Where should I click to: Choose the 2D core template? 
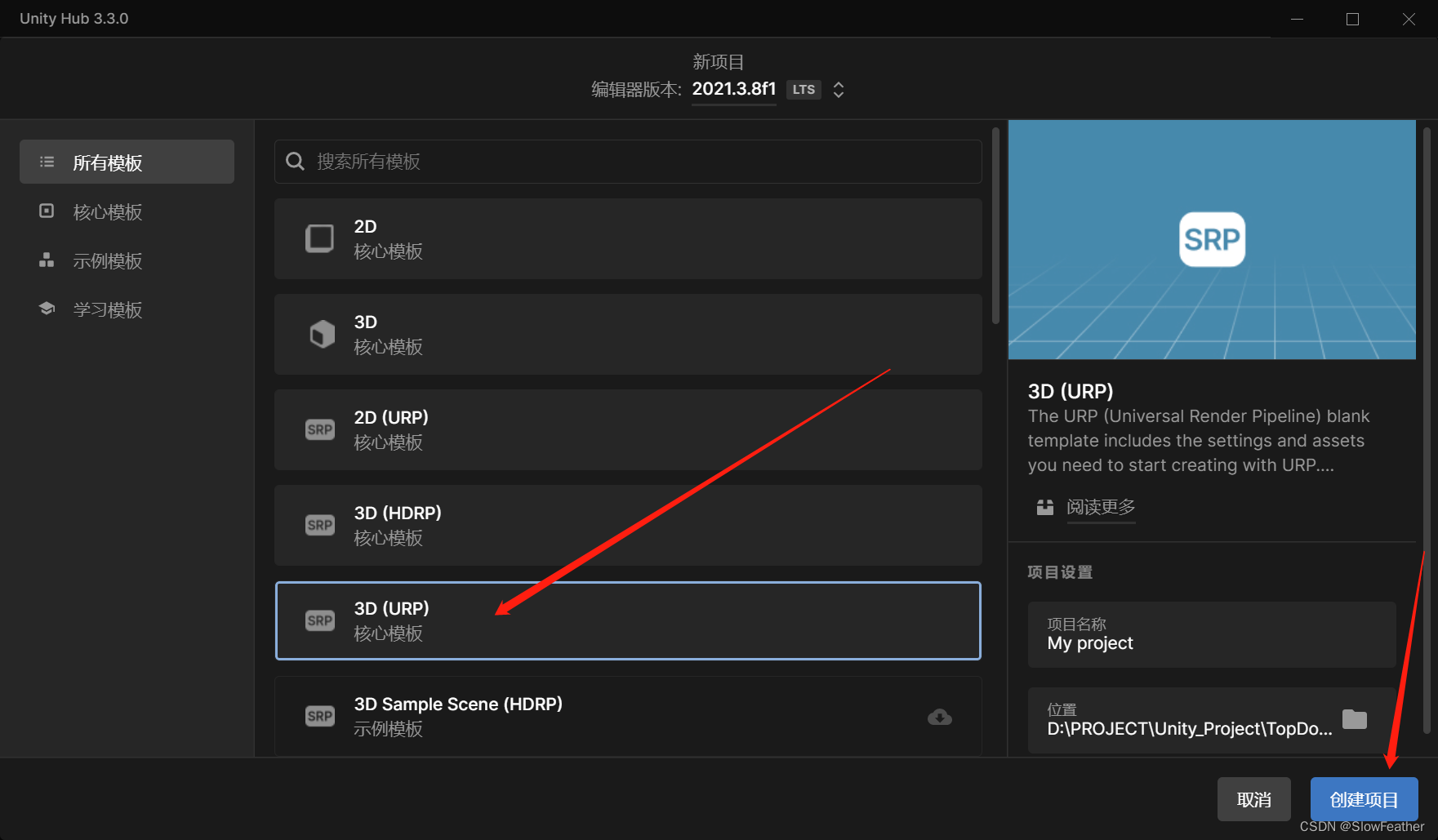click(x=628, y=238)
